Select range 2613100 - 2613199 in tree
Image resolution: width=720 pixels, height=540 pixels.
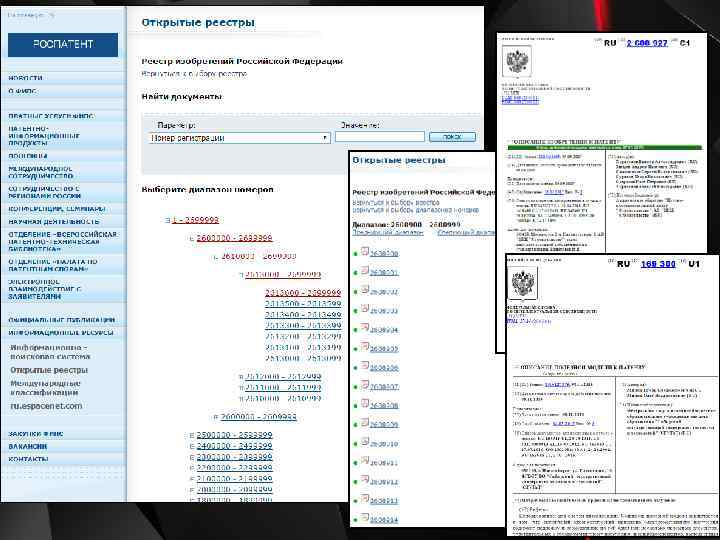pos(303,348)
